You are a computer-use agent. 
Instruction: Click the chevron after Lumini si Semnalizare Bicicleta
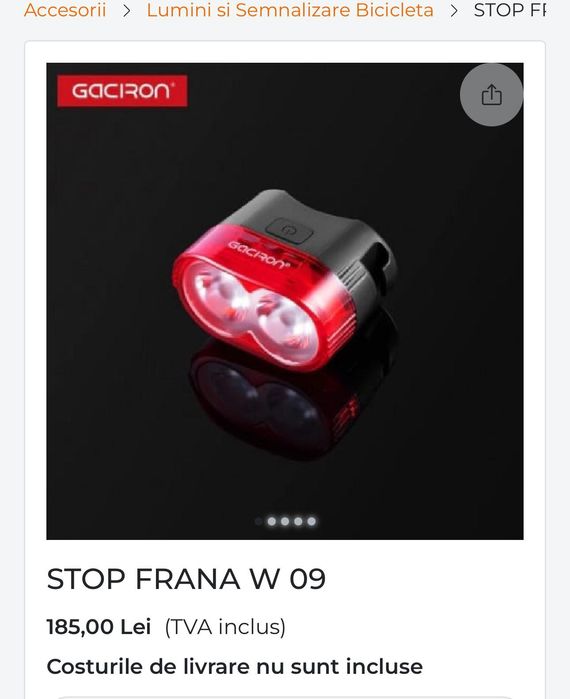tap(454, 11)
